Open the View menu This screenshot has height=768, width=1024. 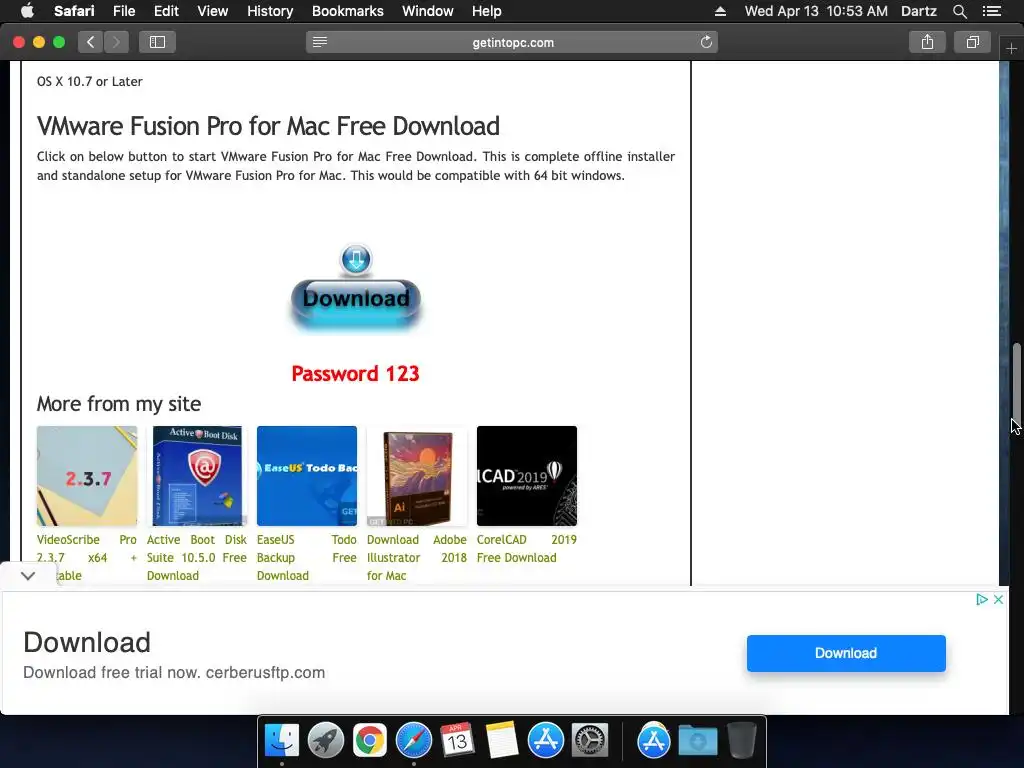(x=213, y=11)
